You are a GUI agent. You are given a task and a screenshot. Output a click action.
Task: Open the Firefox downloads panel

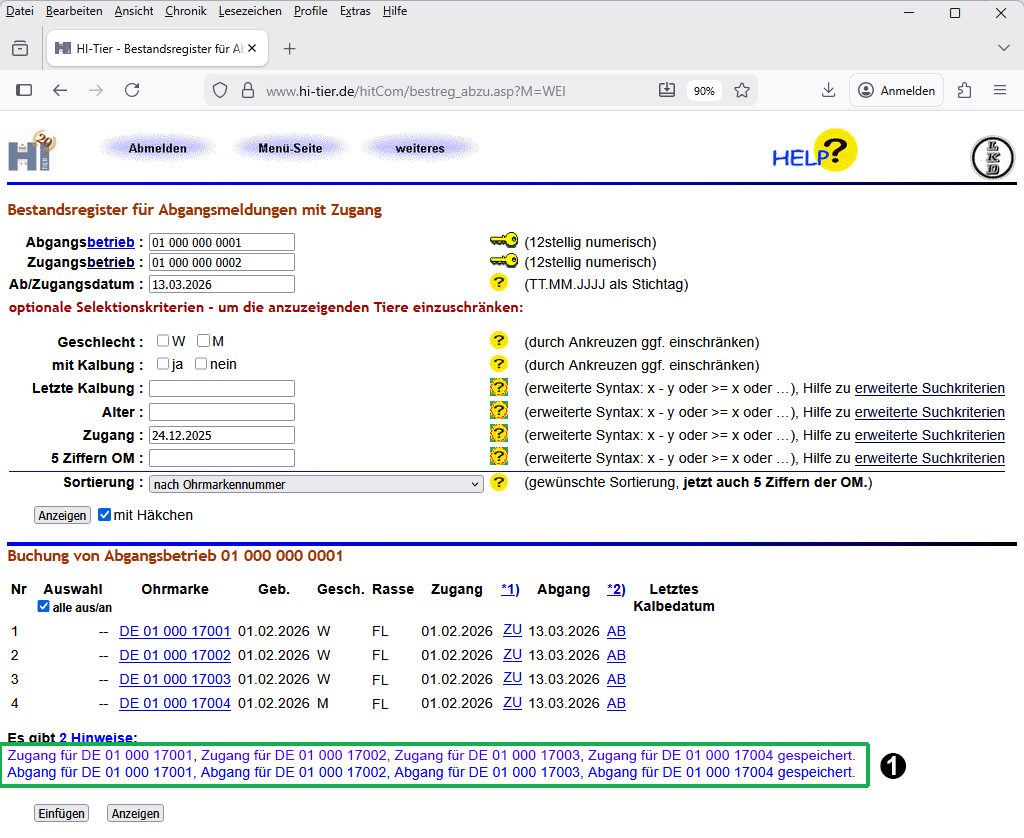[x=828, y=90]
